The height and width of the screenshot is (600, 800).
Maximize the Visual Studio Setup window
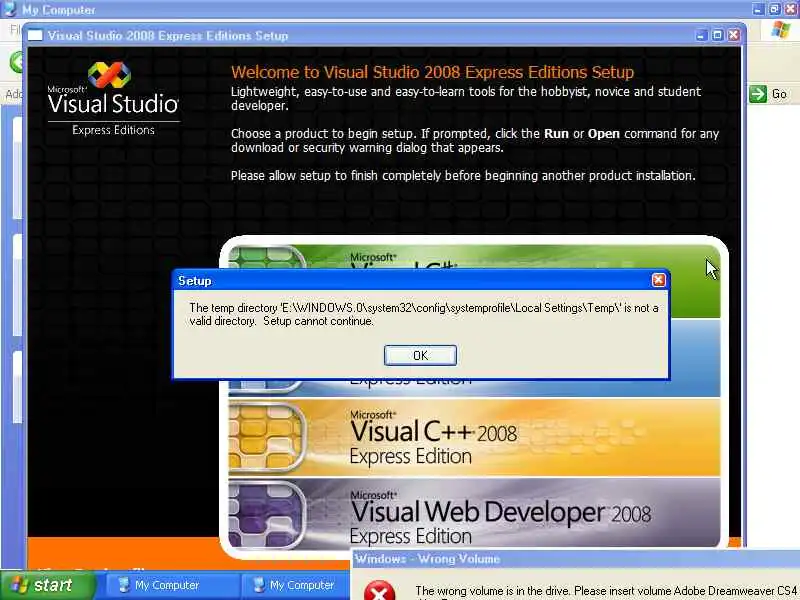coord(717,35)
